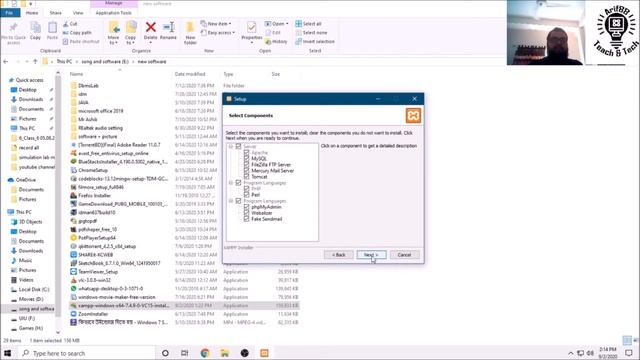Viewport: 640px width, 360px height.
Task: Open the Easy access dropdown
Action: click(x=218, y=33)
